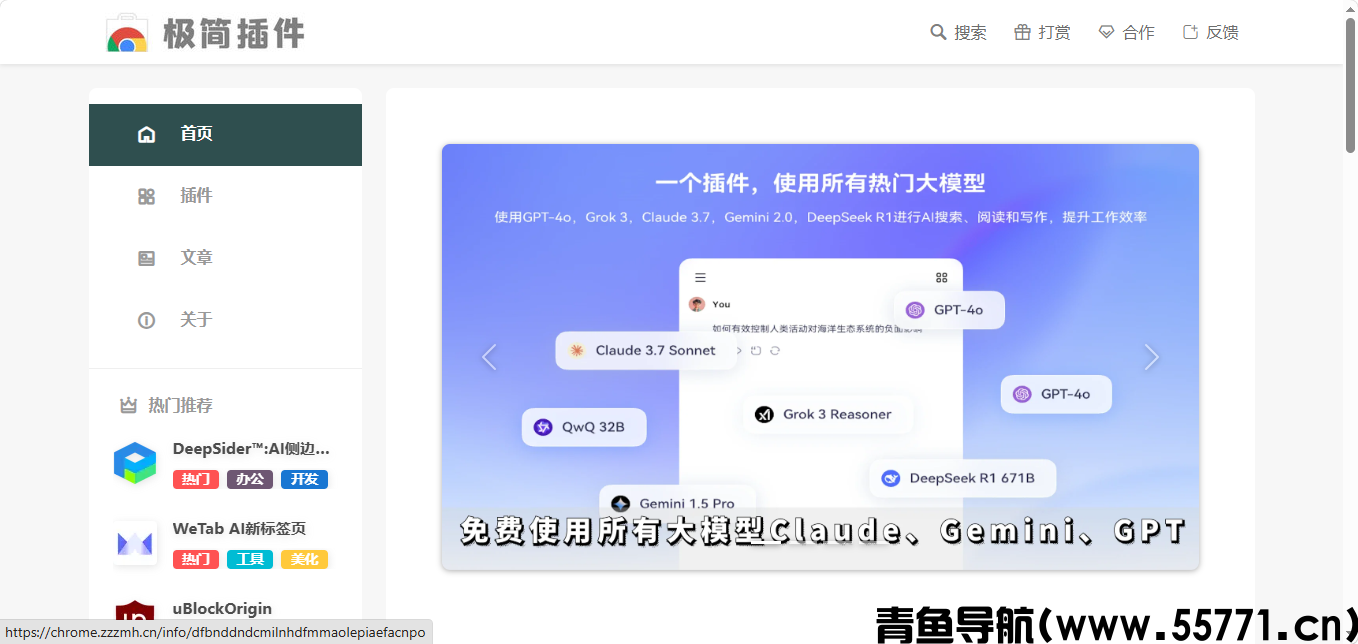1358x644 pixels.
Task: Open the 打赏 donate link
Action: 1054,32
